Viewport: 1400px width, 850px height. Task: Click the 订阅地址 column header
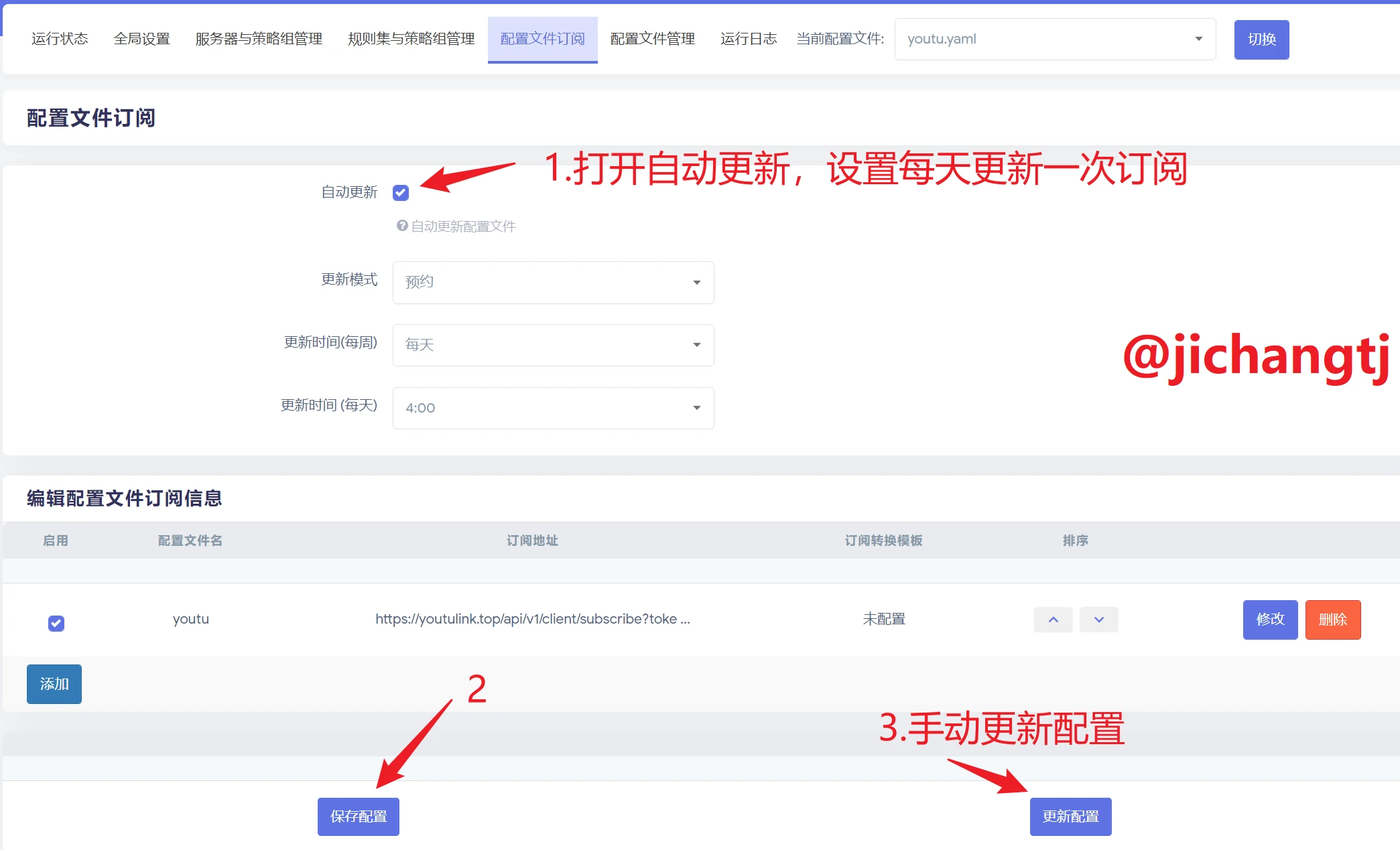(532, 541)
